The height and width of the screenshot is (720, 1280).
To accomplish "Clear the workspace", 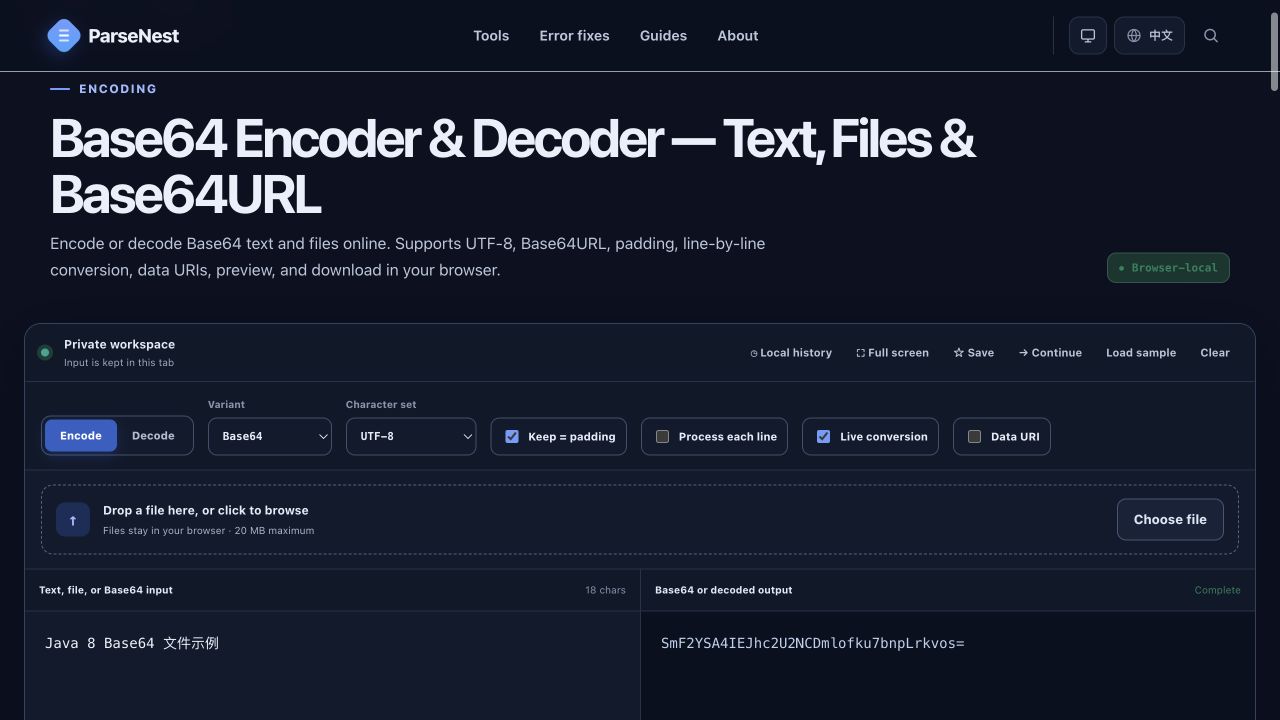I will [1215, 353].
